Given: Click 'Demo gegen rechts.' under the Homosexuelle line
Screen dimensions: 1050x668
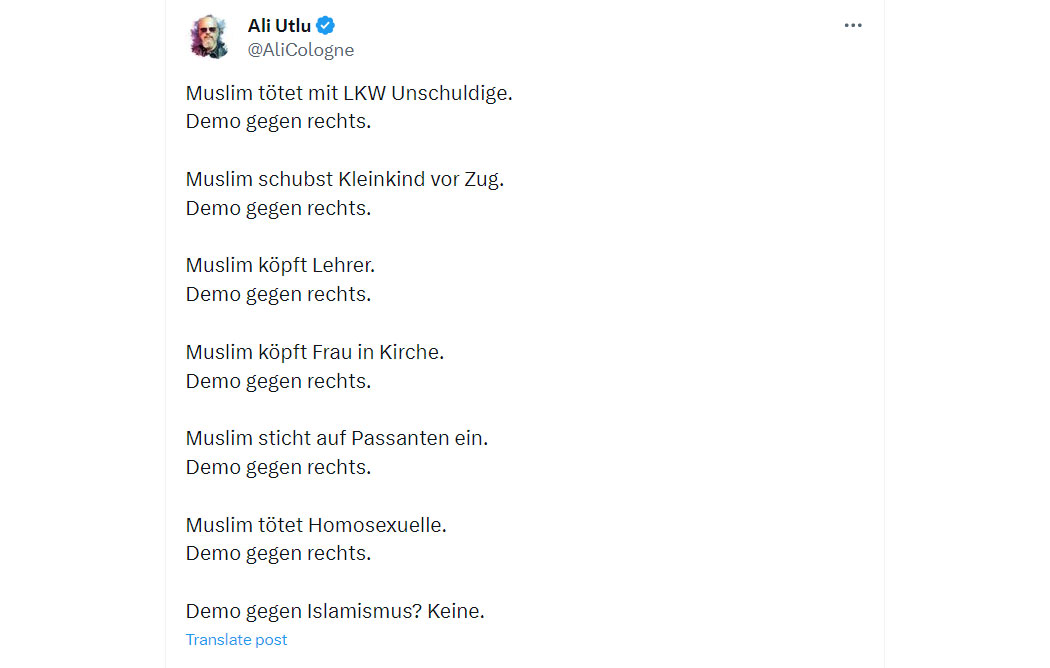Looking at the screenshot, I should coord(278,554).
